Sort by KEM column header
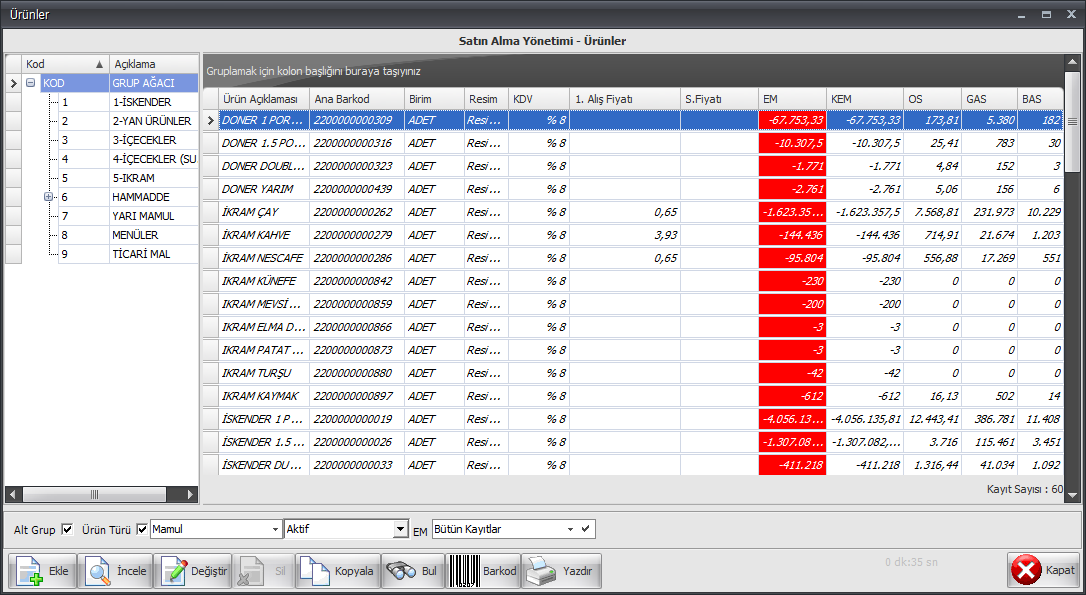The width and height of the screenshot is (1086, 595). (x=864, y=99)
